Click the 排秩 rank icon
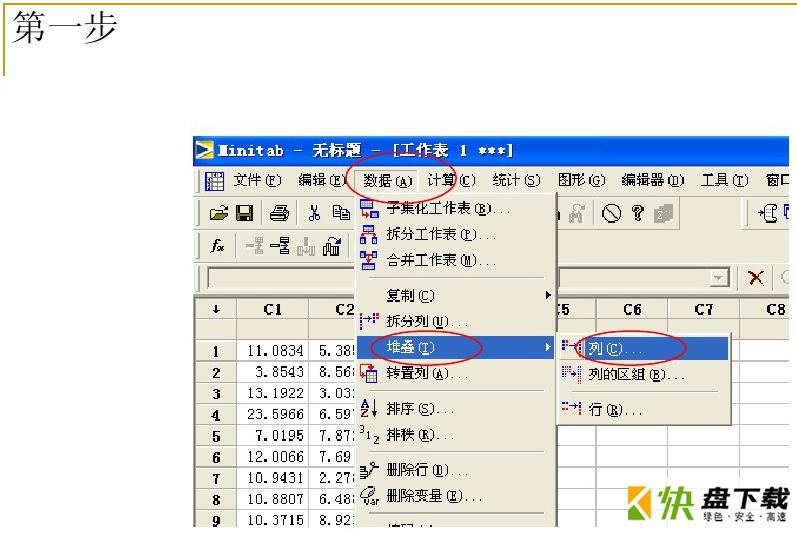Image resolution: width=797 pixels, height=534 pixels. point(370,435)
